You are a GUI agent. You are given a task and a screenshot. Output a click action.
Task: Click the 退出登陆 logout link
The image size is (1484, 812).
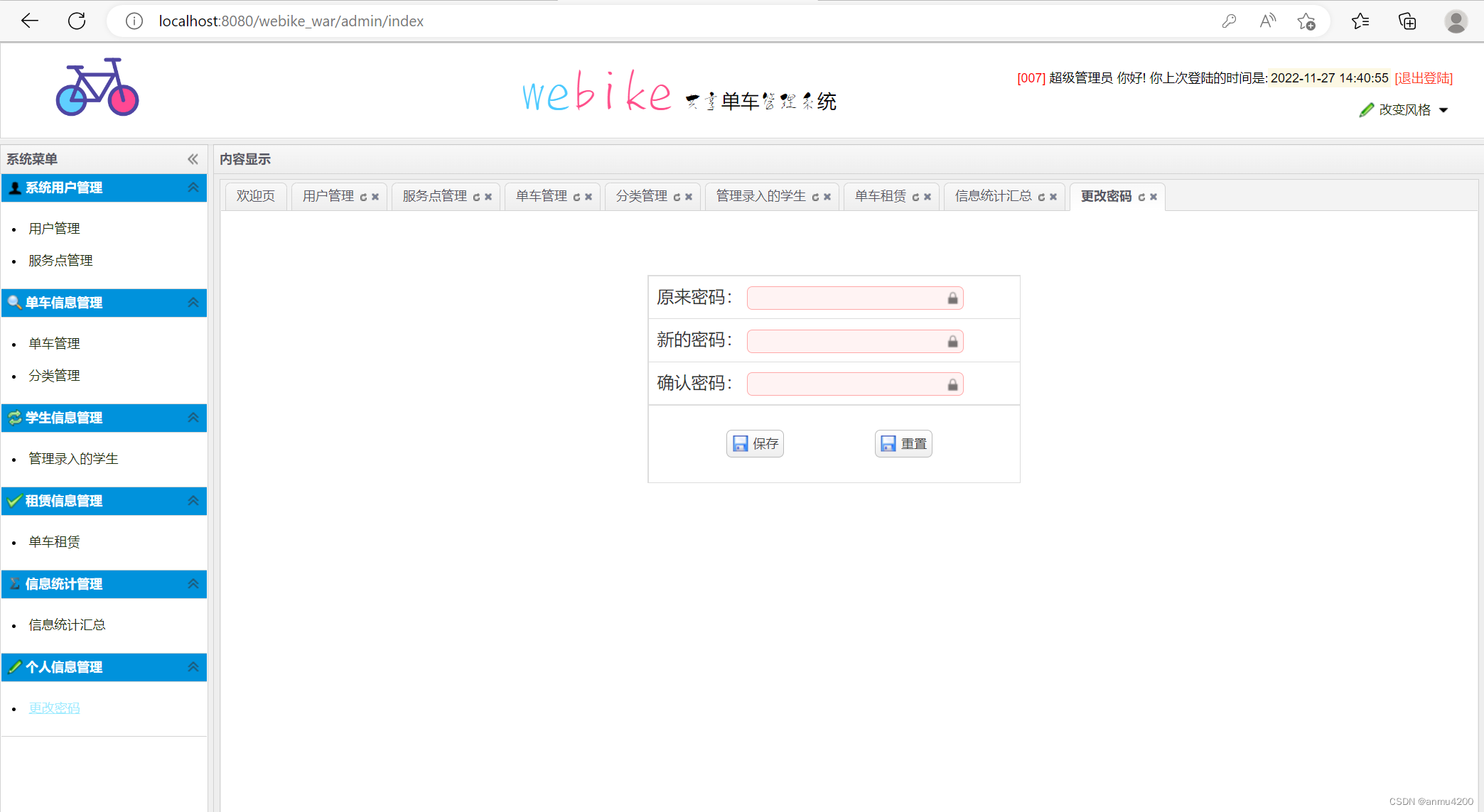coord(1423,78)
